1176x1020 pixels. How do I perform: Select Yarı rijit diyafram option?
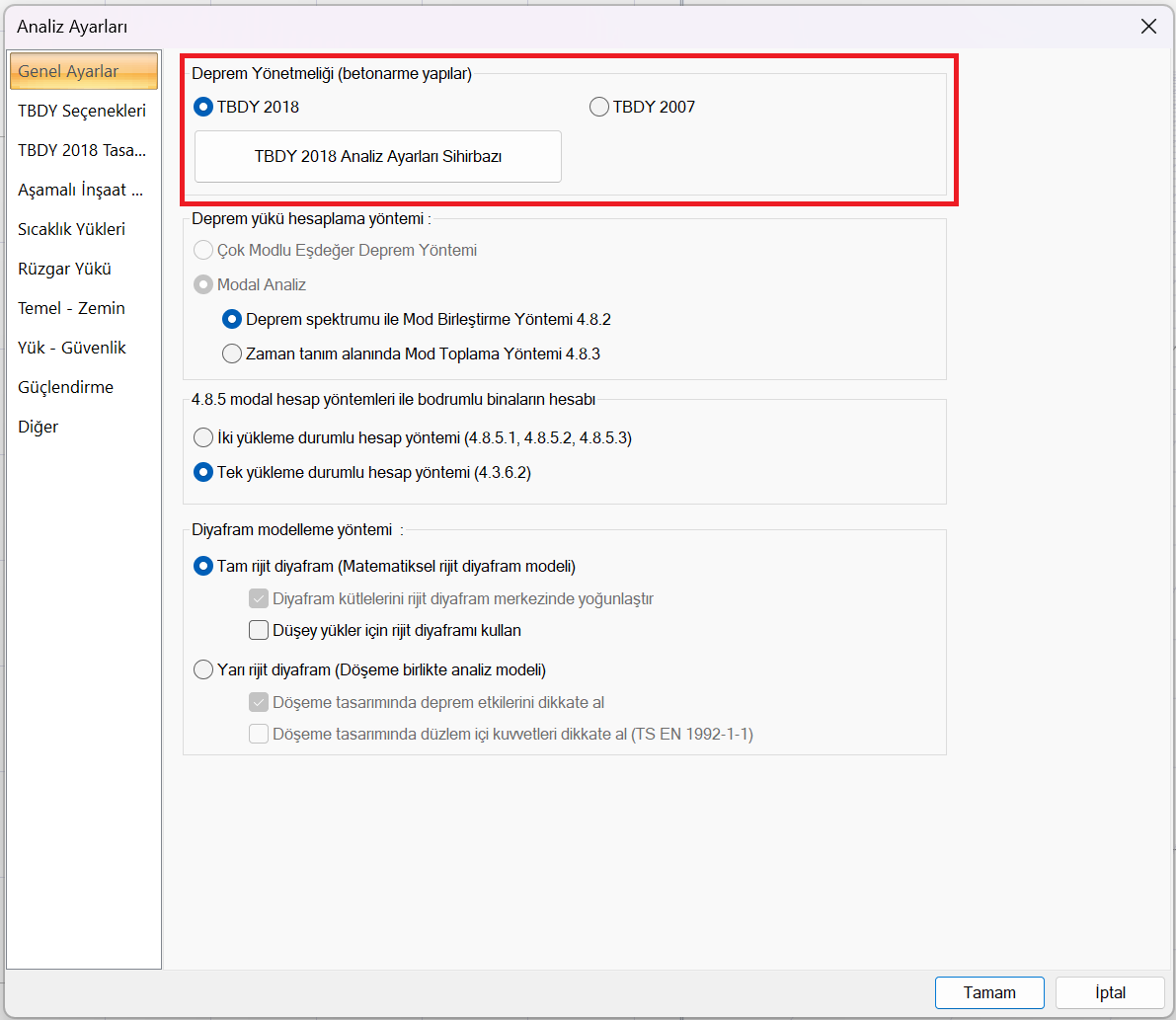pos(204,669)
